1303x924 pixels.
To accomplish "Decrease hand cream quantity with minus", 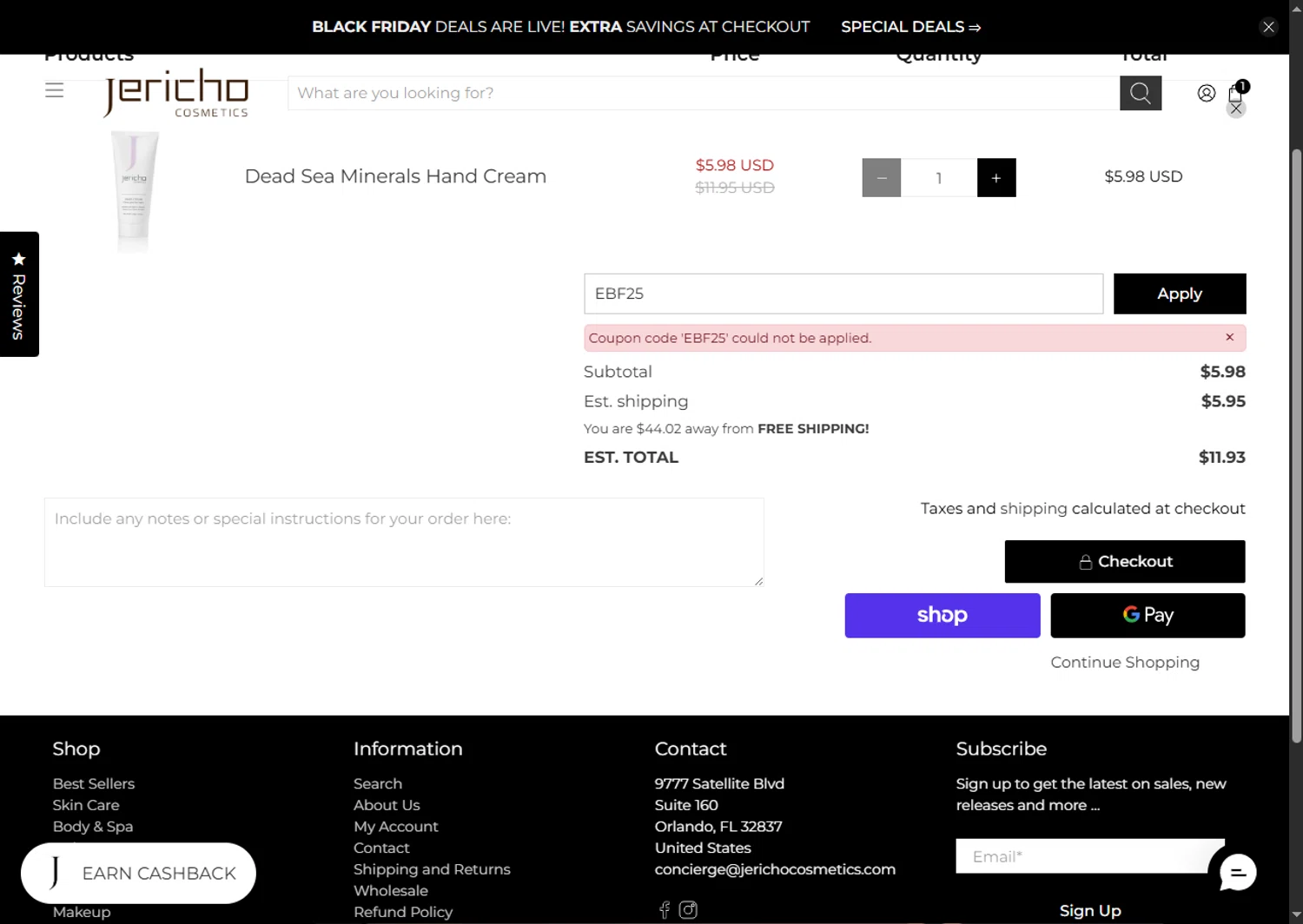I will coord(882,178).
